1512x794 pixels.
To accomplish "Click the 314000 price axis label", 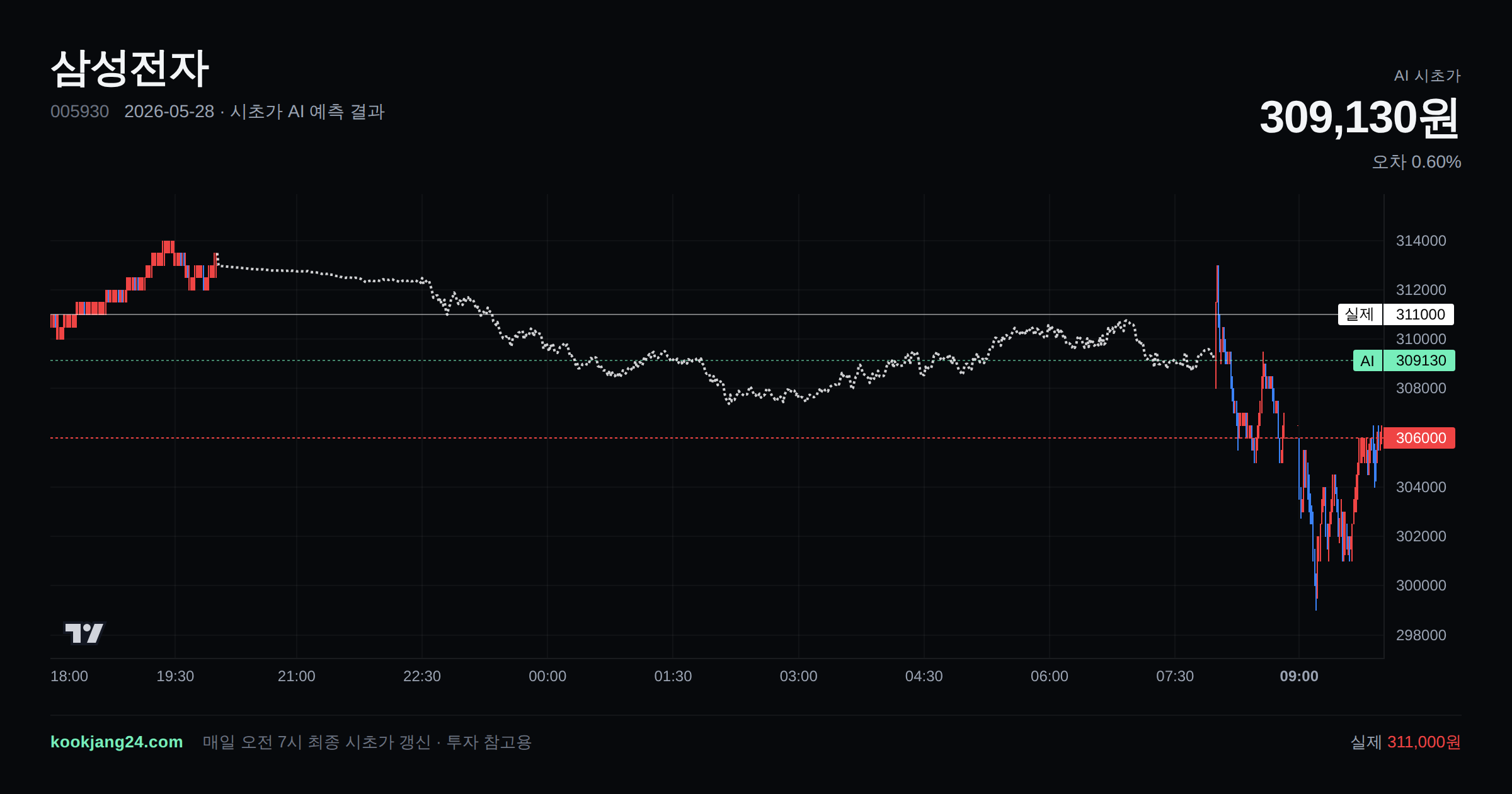I will (1421, 241).
